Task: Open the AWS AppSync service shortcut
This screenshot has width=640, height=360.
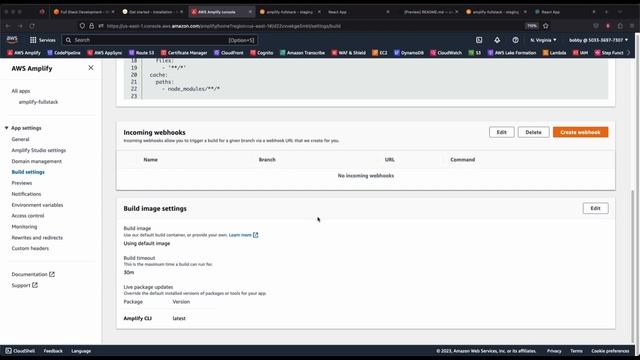Action: tap(104, 53)
